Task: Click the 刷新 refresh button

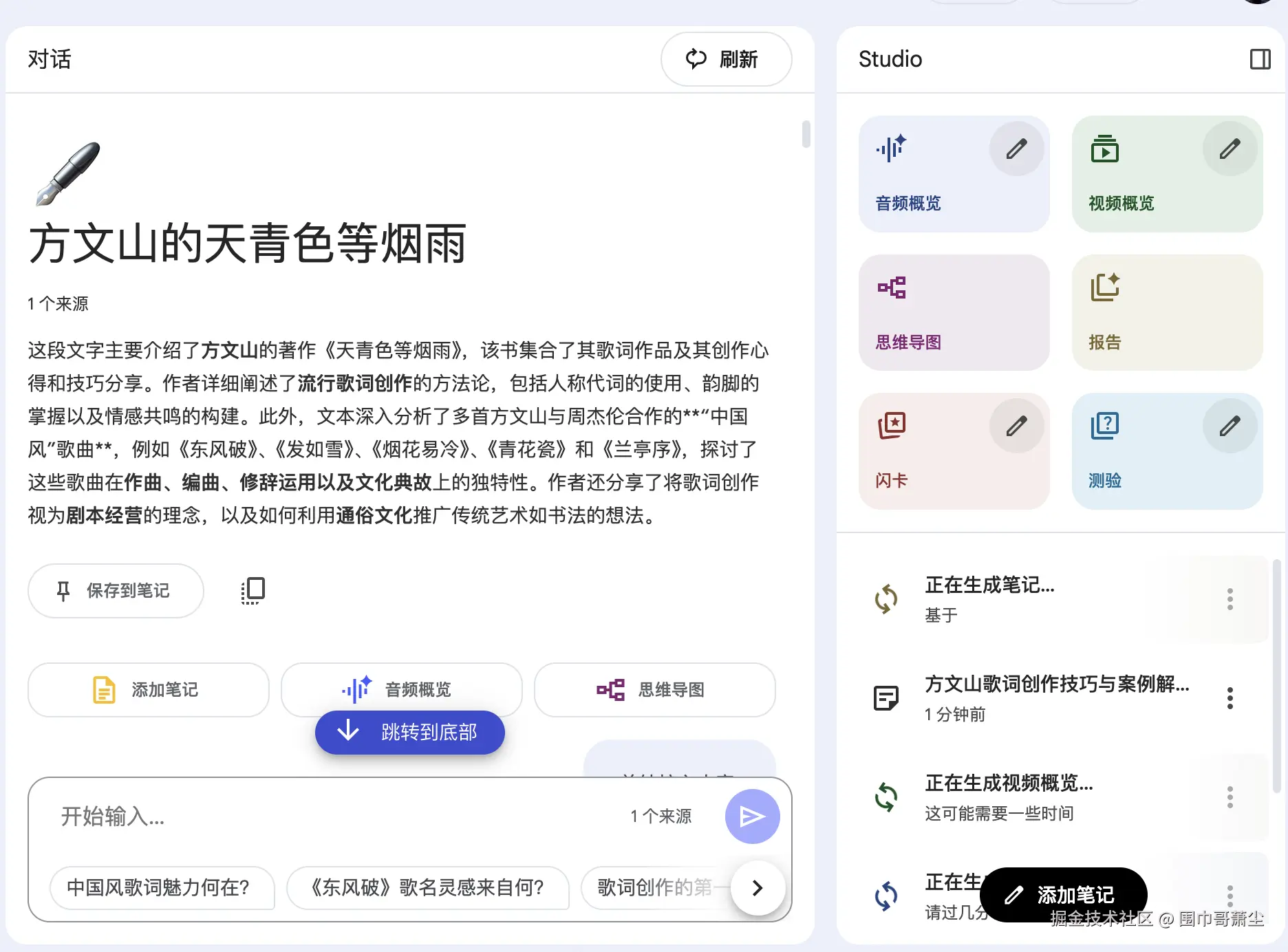Action: point(726,59)
